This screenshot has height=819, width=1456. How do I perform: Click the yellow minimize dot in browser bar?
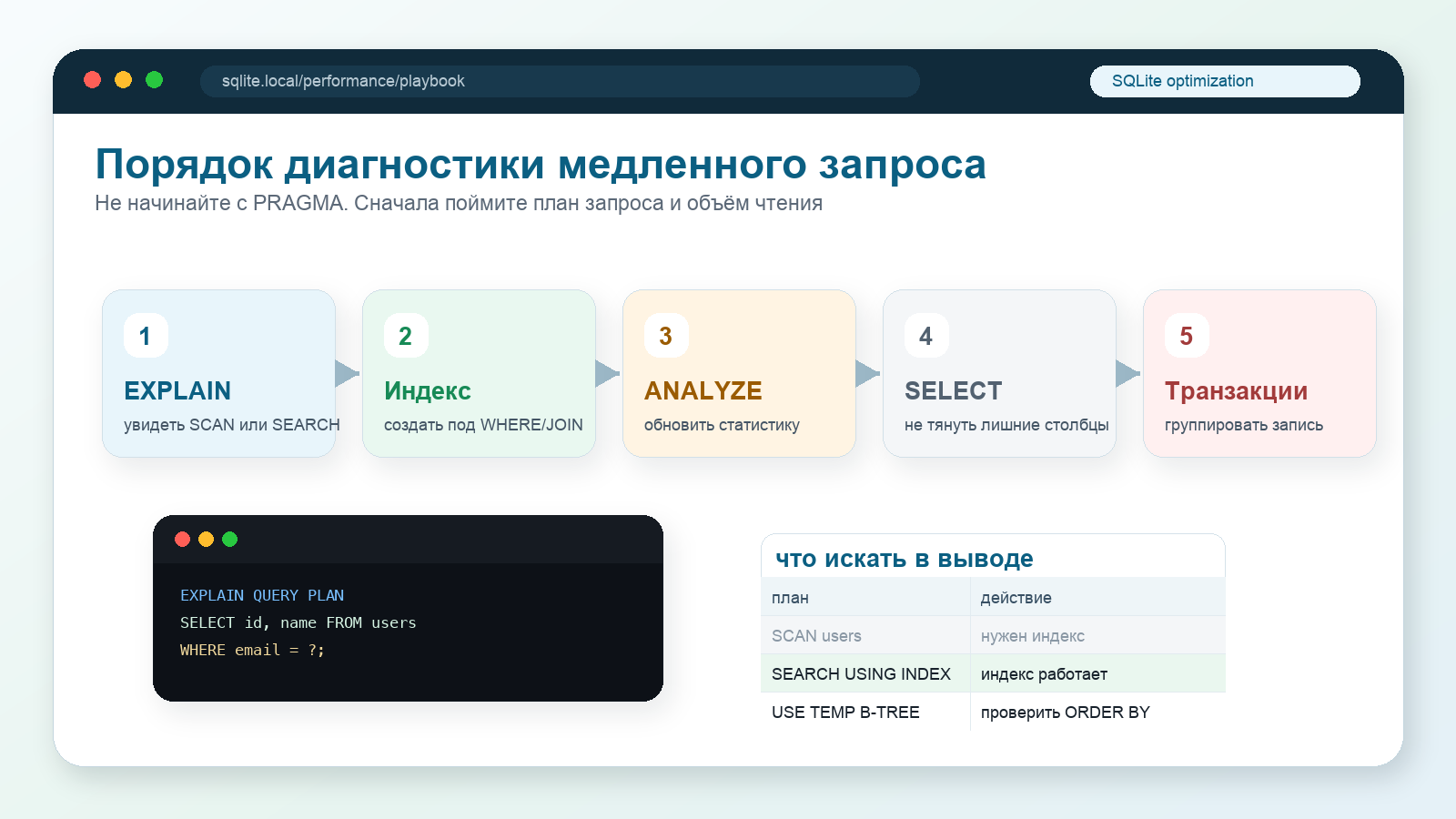[x=123, y=80]
